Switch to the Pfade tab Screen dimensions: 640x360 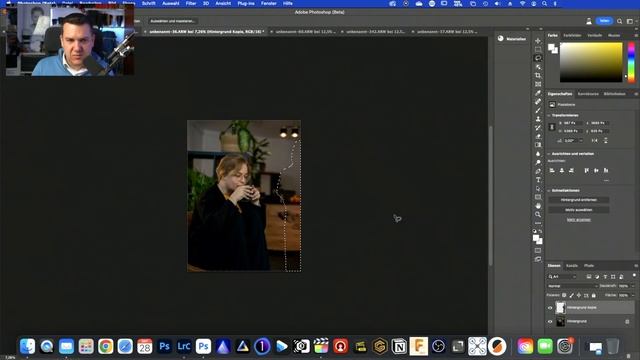589,266
